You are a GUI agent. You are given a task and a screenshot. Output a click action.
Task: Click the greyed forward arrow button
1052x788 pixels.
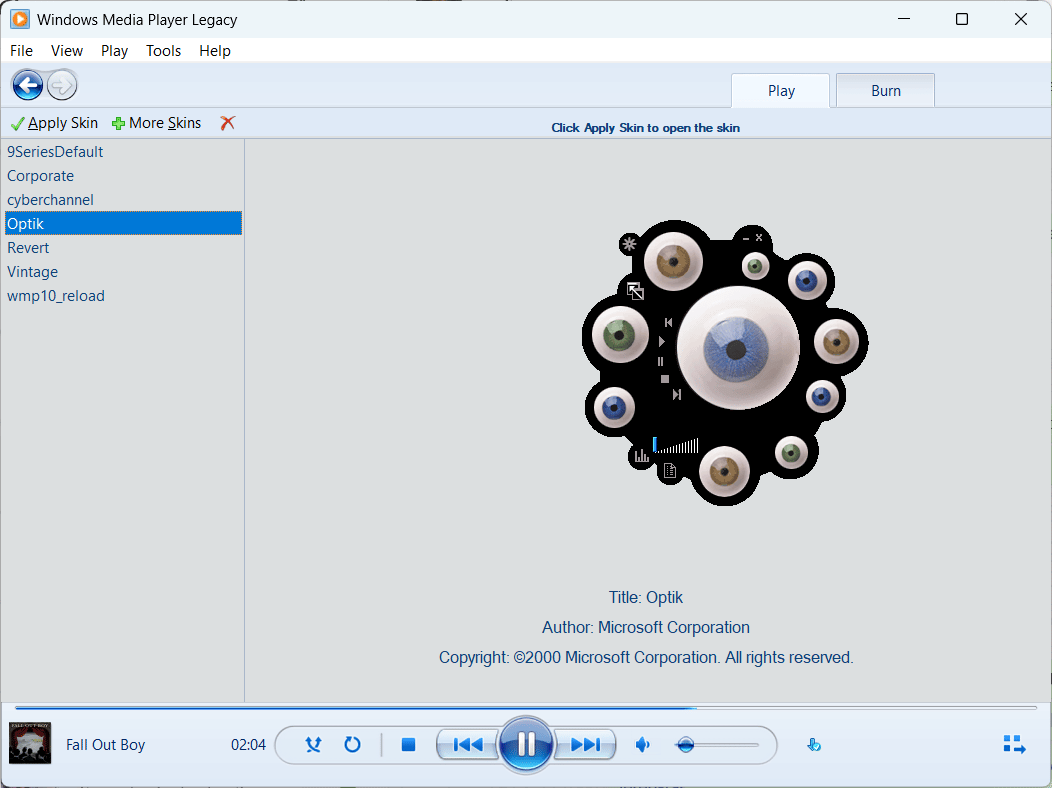(x=62, y=85)
